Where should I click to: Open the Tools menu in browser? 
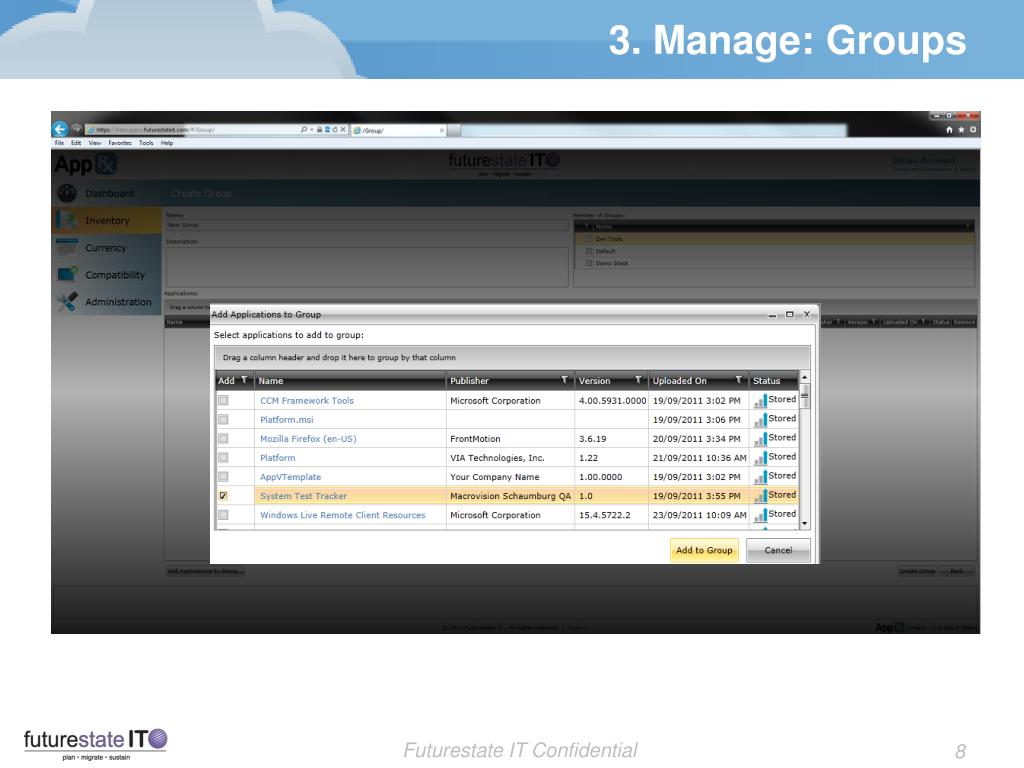pos(146,143)
